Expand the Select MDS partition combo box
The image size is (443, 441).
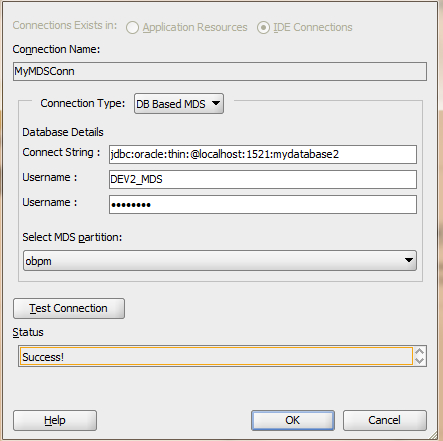pos(220,261)
